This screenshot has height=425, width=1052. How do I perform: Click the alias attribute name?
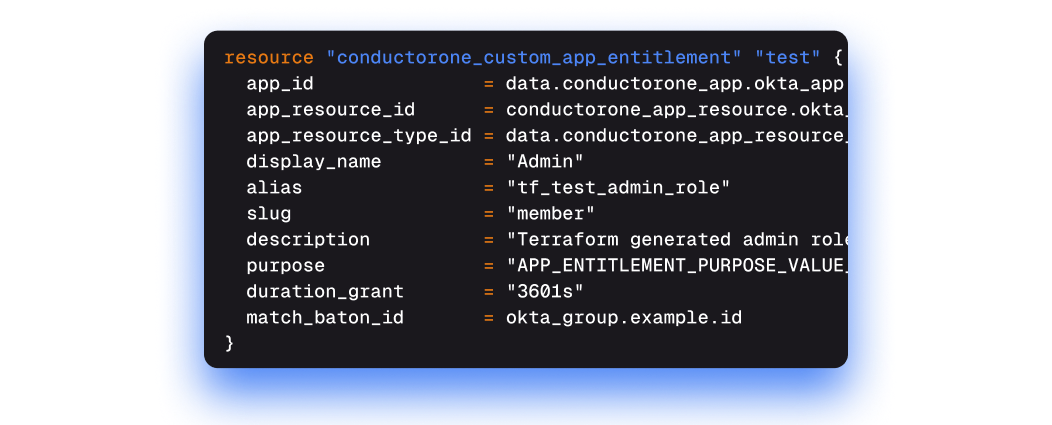coord(274,187)
